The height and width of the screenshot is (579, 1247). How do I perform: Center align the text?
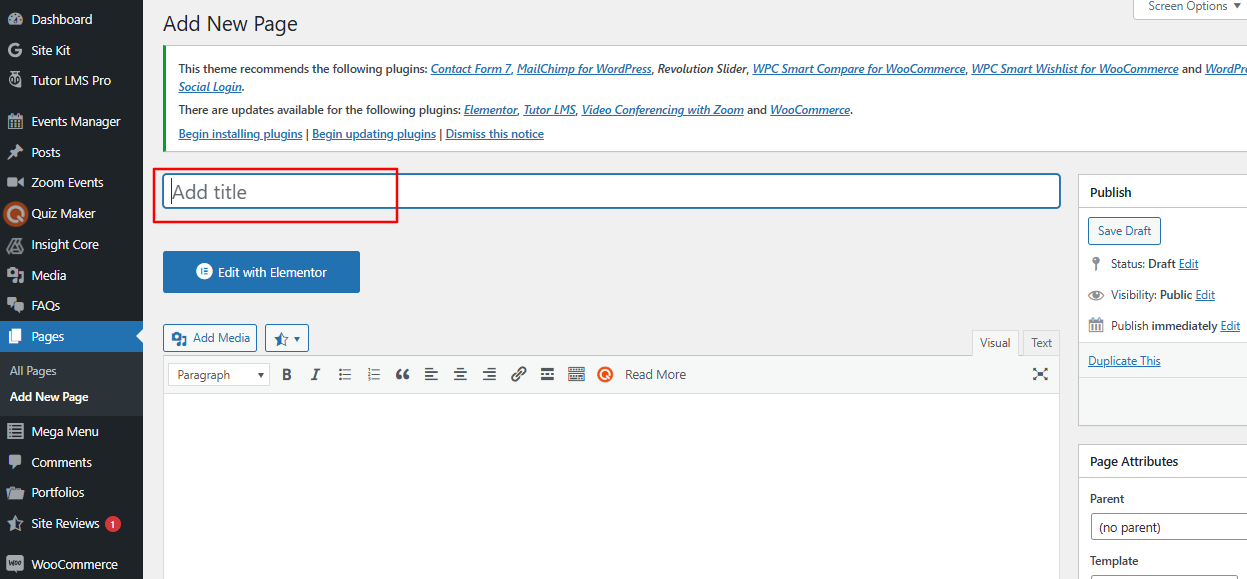(460, 375)
